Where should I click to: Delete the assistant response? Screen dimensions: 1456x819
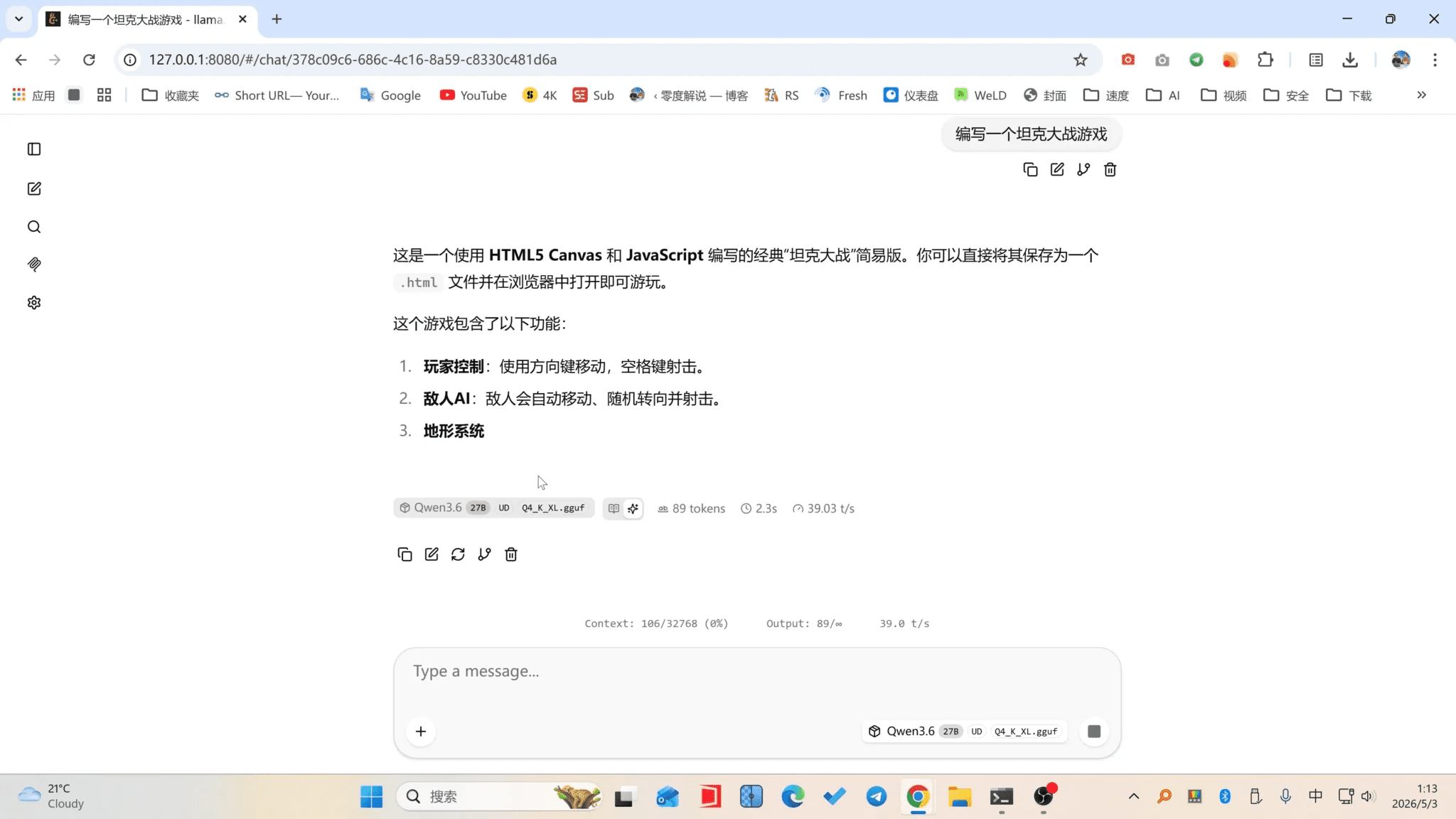(x=511, y=555)
